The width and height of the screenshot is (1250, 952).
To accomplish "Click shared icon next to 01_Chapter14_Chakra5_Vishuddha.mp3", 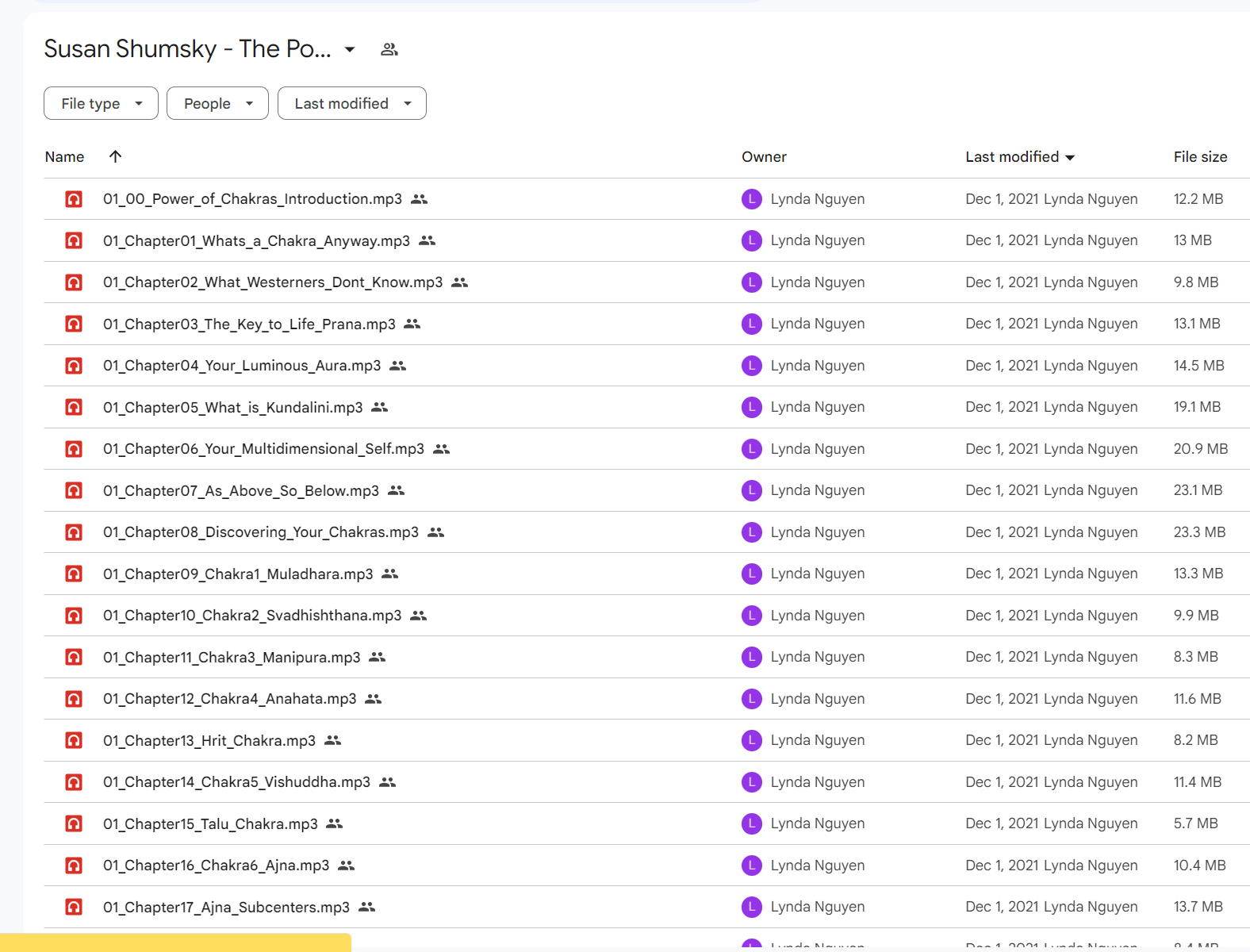I will pyautogui.click(x=387, y=782).
